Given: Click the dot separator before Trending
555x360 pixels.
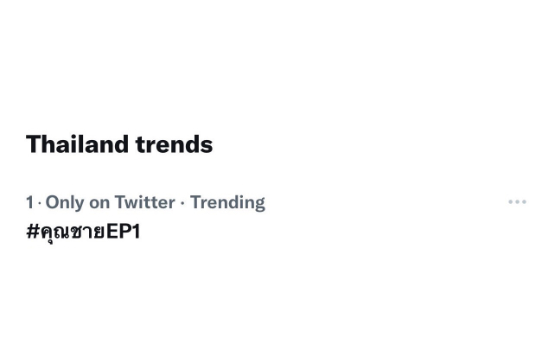Looking at the screenshot, I should tap(183, 203).
